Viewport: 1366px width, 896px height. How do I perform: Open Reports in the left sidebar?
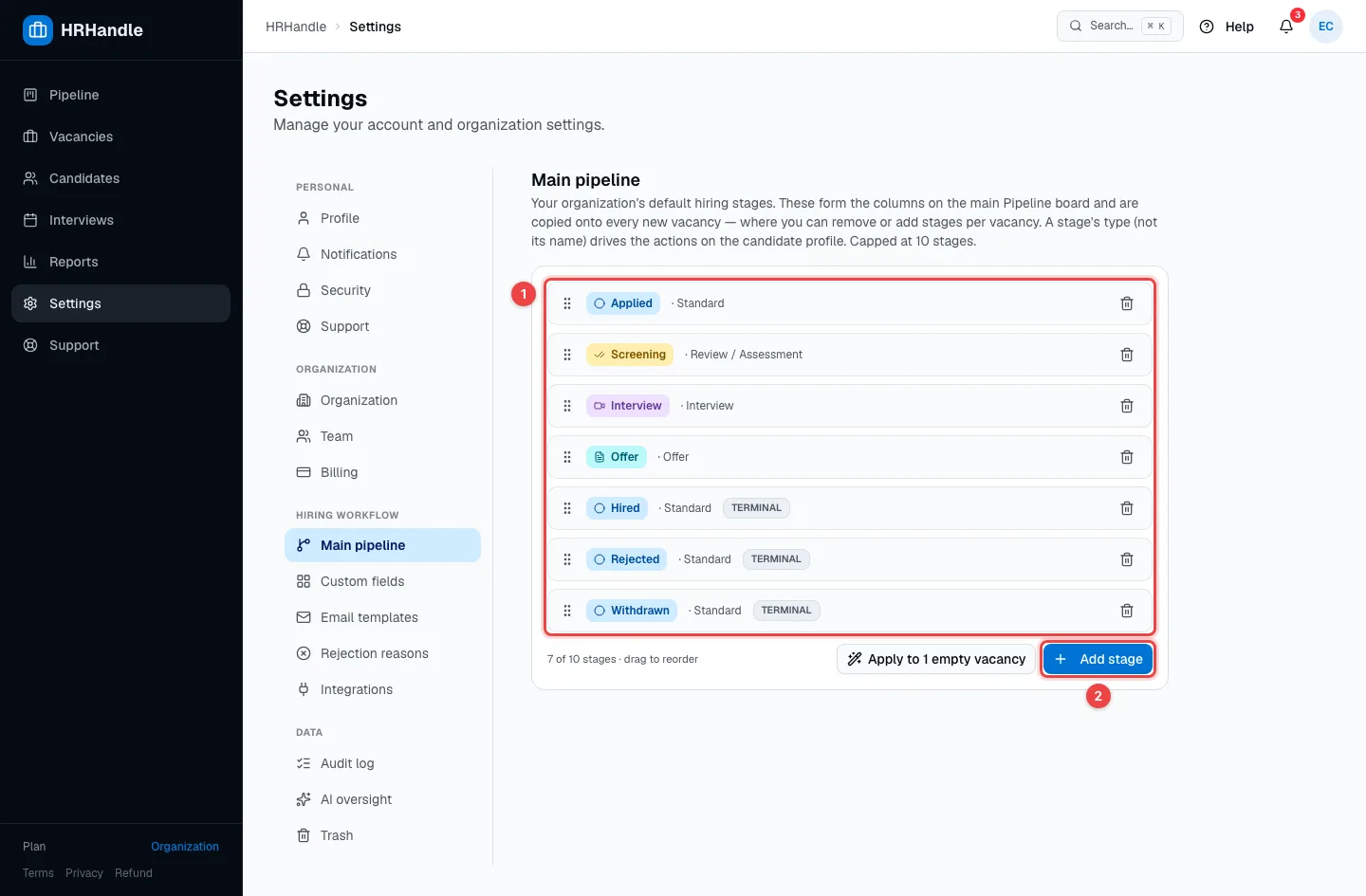click(x=121, y=262)
